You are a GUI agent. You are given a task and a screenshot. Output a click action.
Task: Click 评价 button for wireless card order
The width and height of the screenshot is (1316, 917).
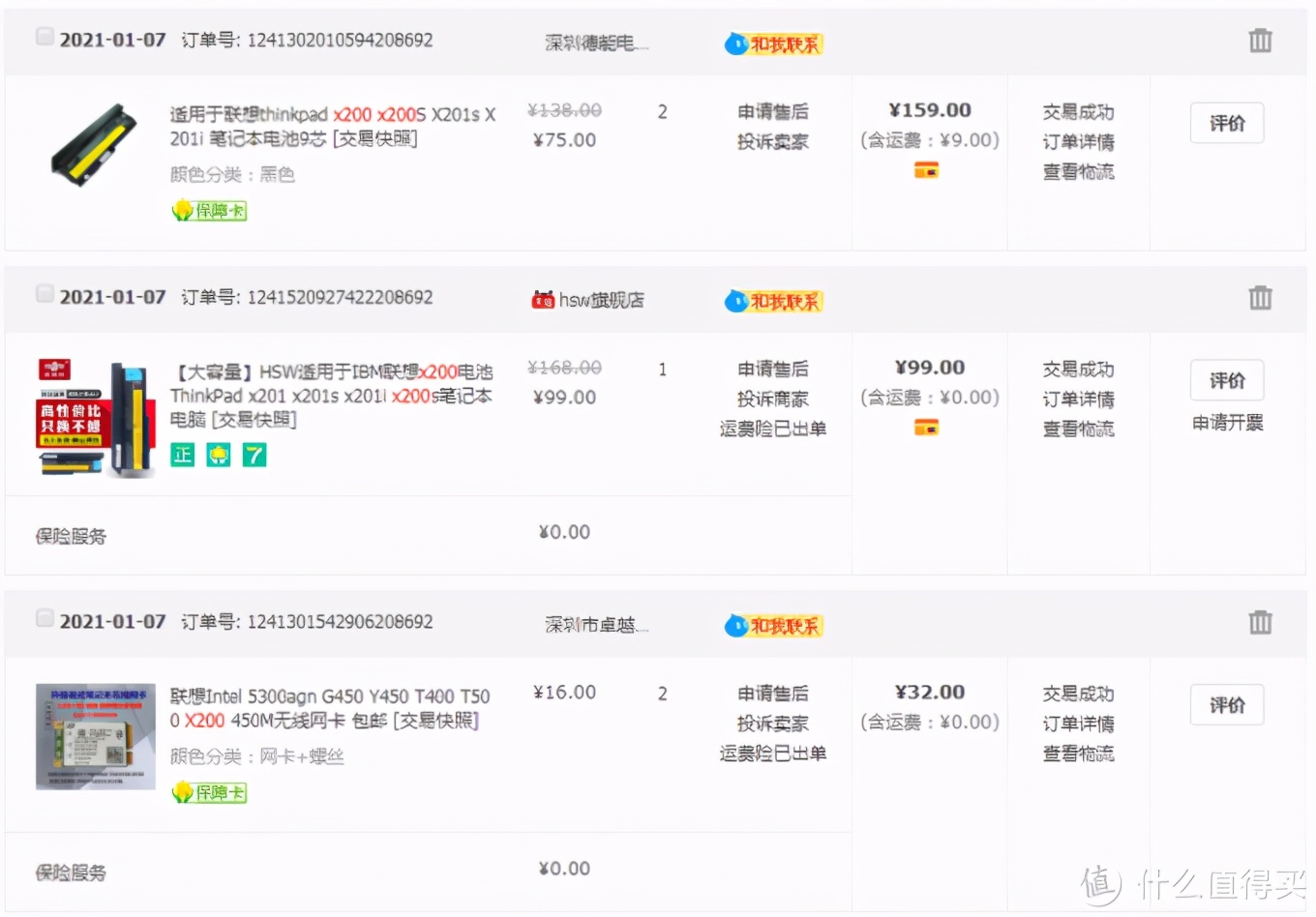click(1226, 705)
